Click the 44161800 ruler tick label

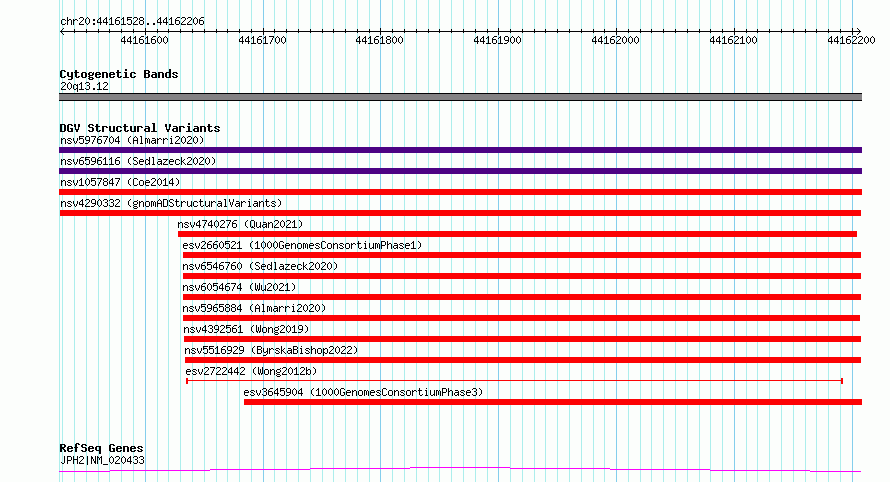pos(379,40)
